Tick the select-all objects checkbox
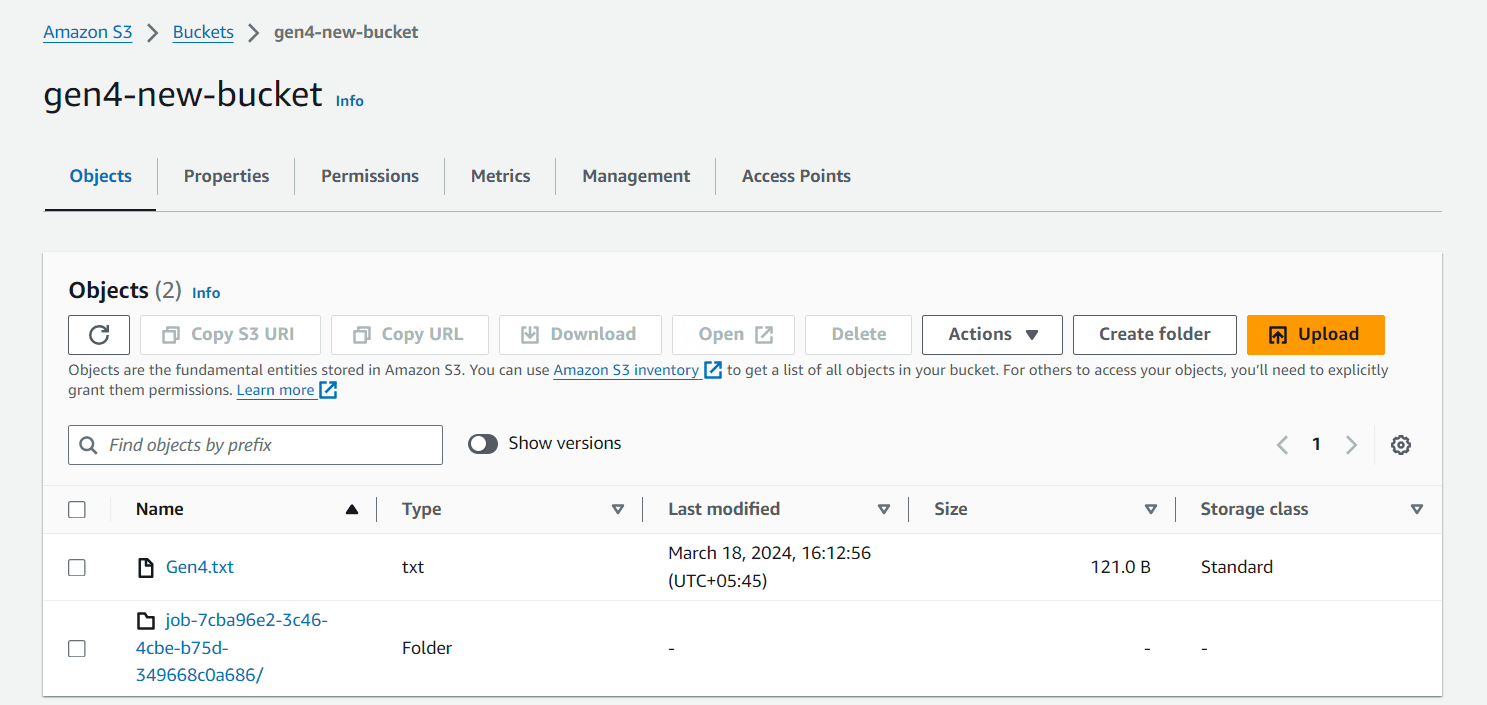Screen dimensions: 1487x705 click(x=77, y=510)
